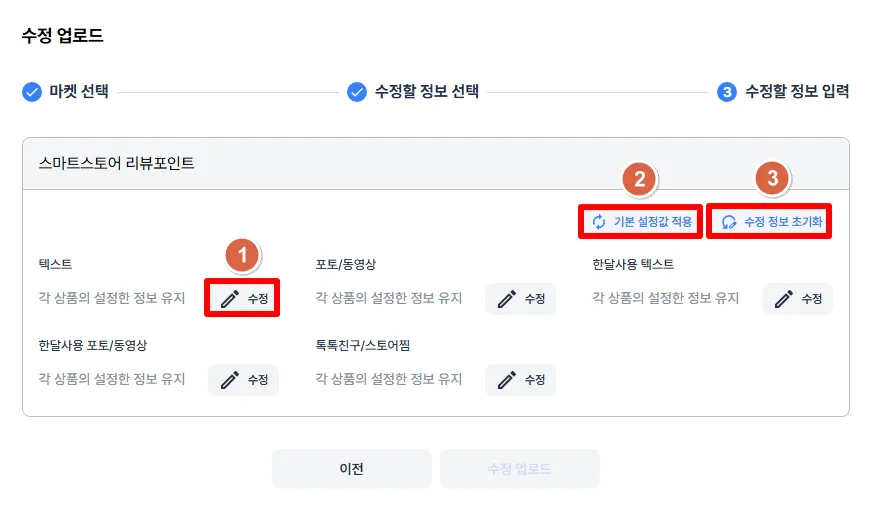The height and width of the screenshot is (510, 874).
Task: Click the pencil icon for 한달사용 포토/동영상
Action: [230, 380]
